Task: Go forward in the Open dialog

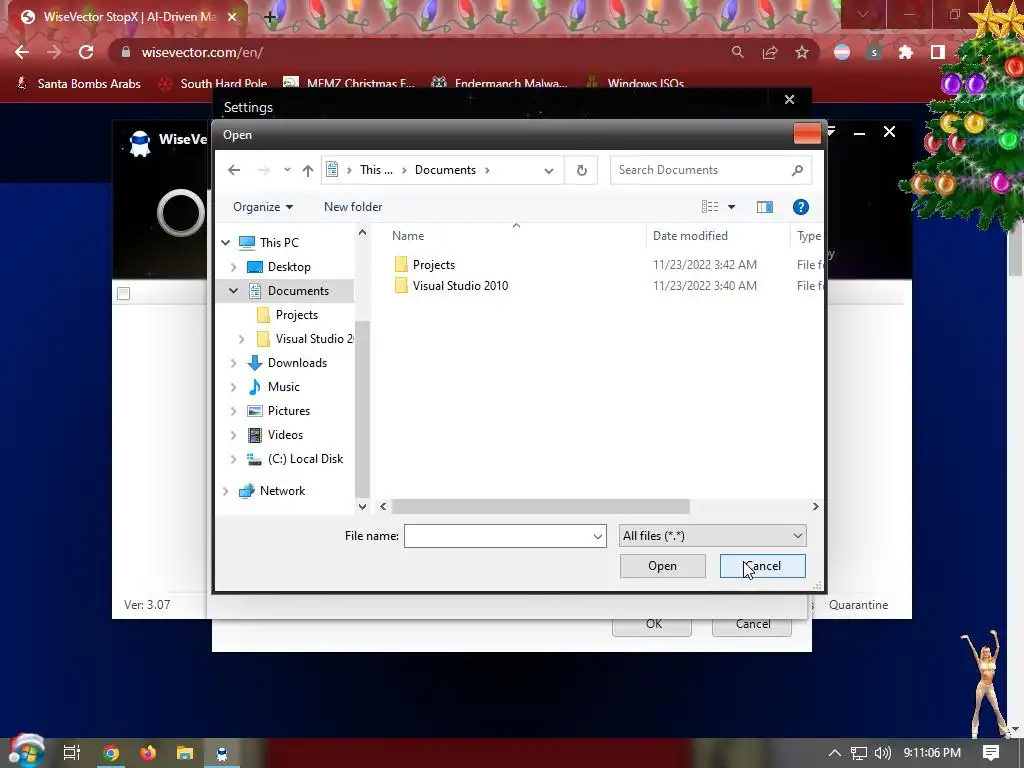Action: [264, 170]
